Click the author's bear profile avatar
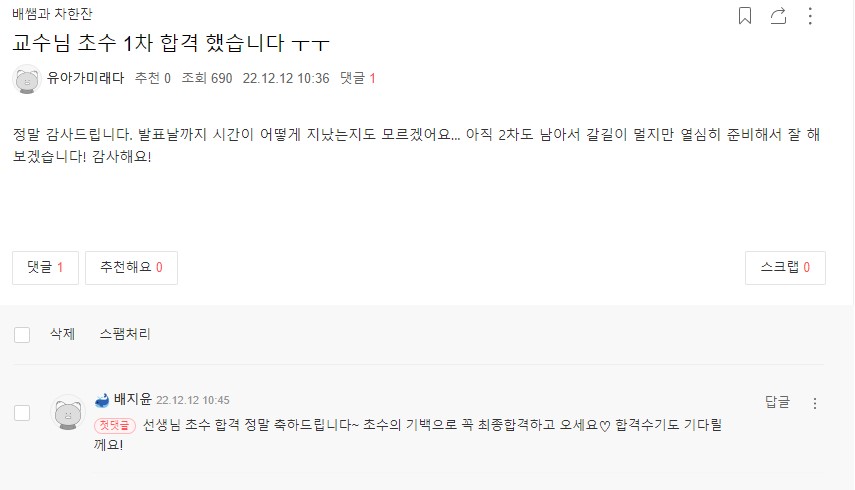This screenshot has height=490, width=855. [x=27, y=78]
